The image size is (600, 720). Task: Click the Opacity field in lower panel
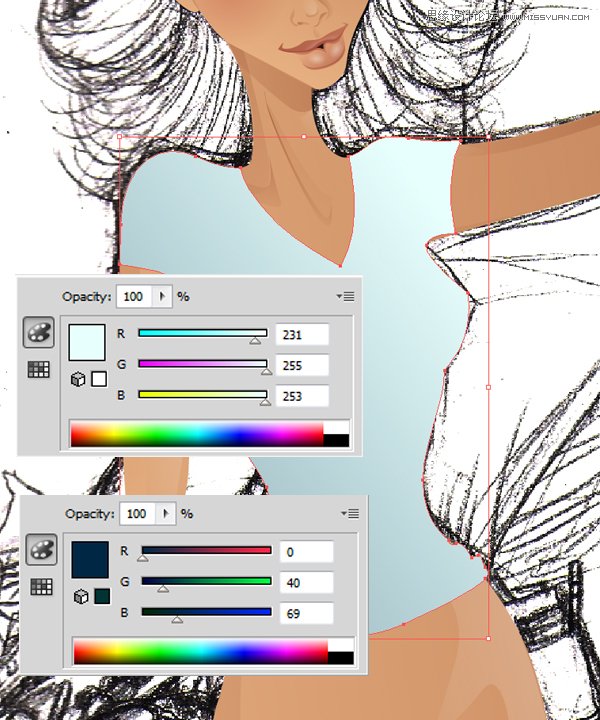tap(137, 513)
